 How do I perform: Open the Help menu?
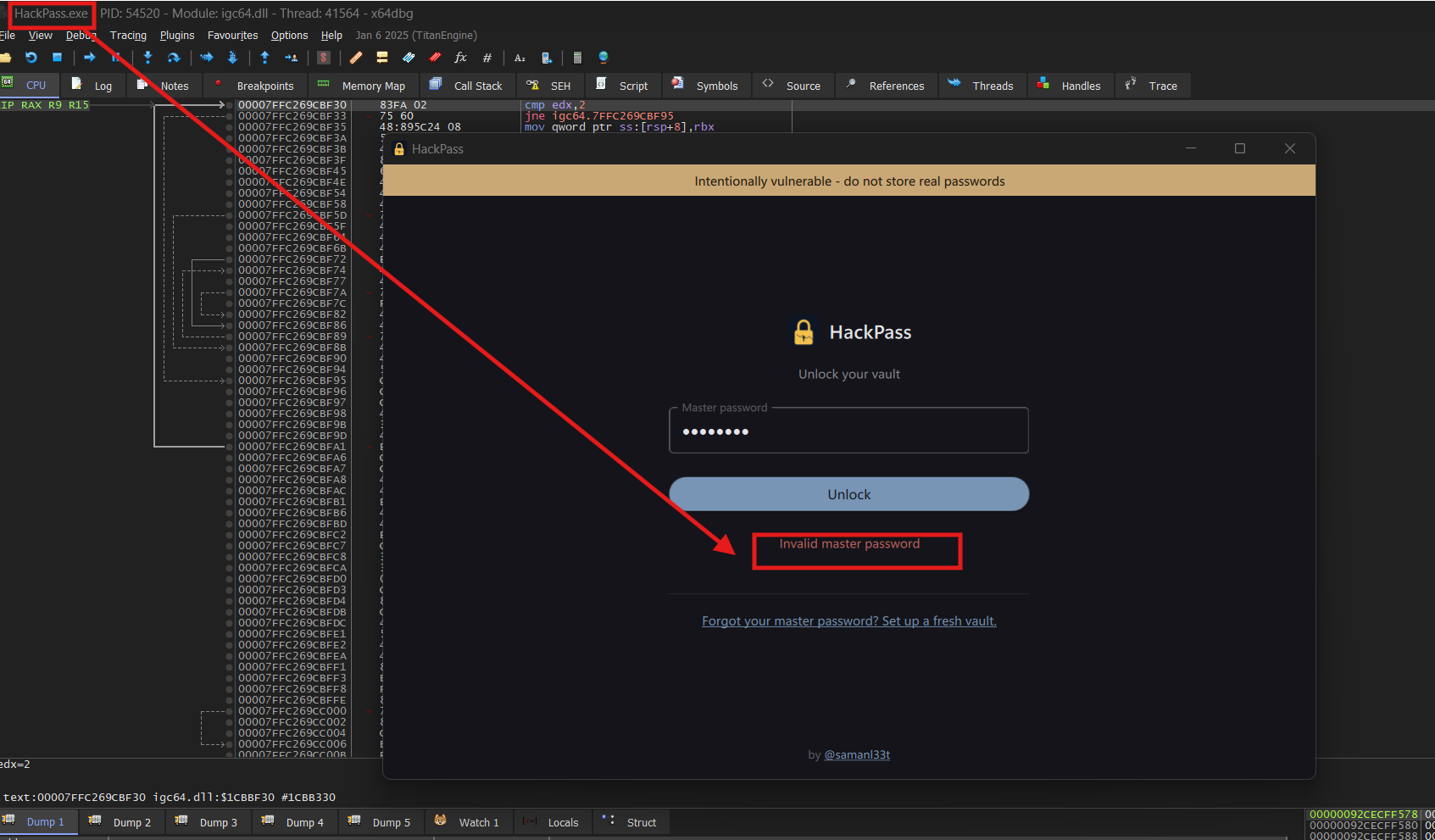coord(331,36)
